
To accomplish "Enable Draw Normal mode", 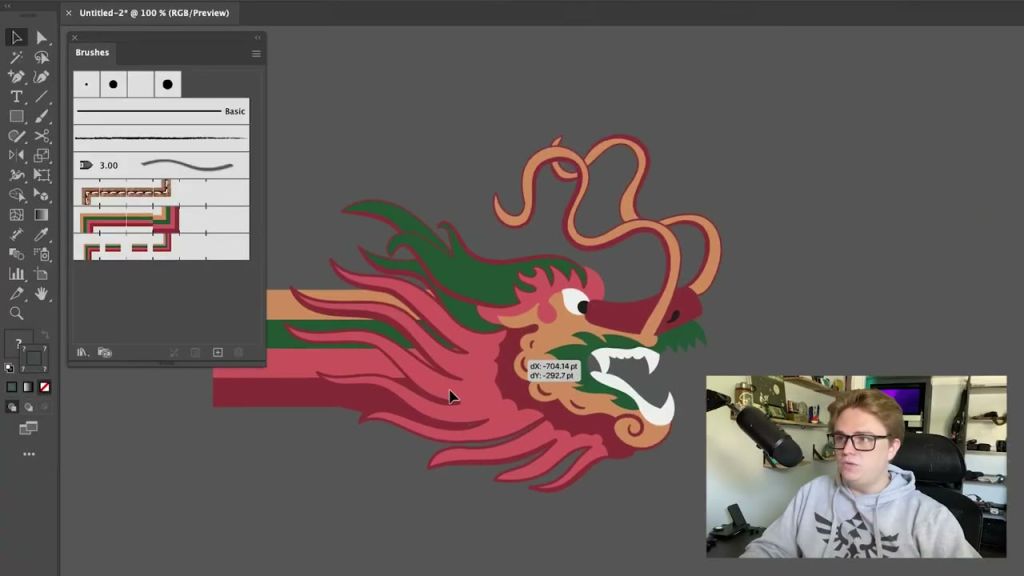I will [12, 407].
